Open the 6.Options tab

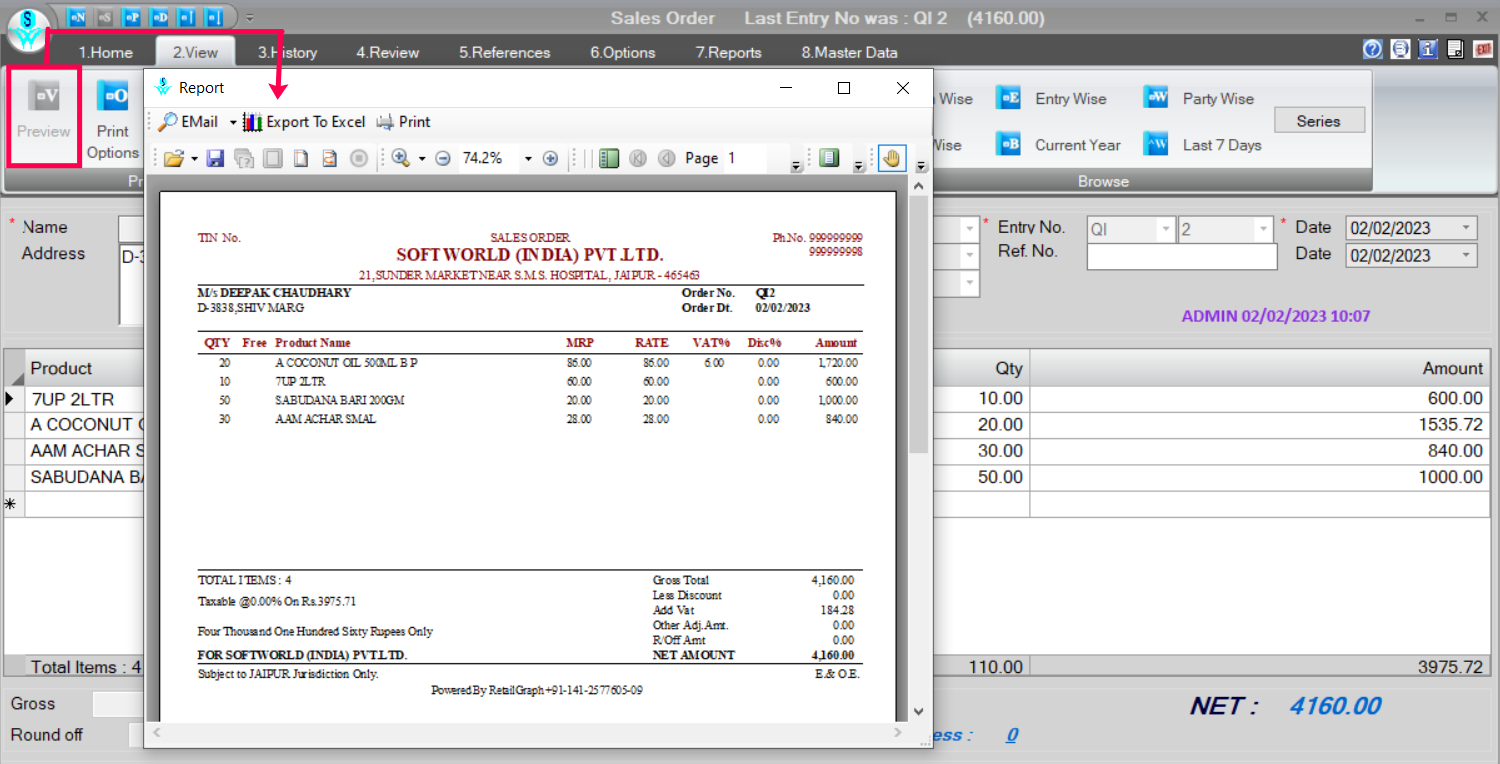(623, 52)
